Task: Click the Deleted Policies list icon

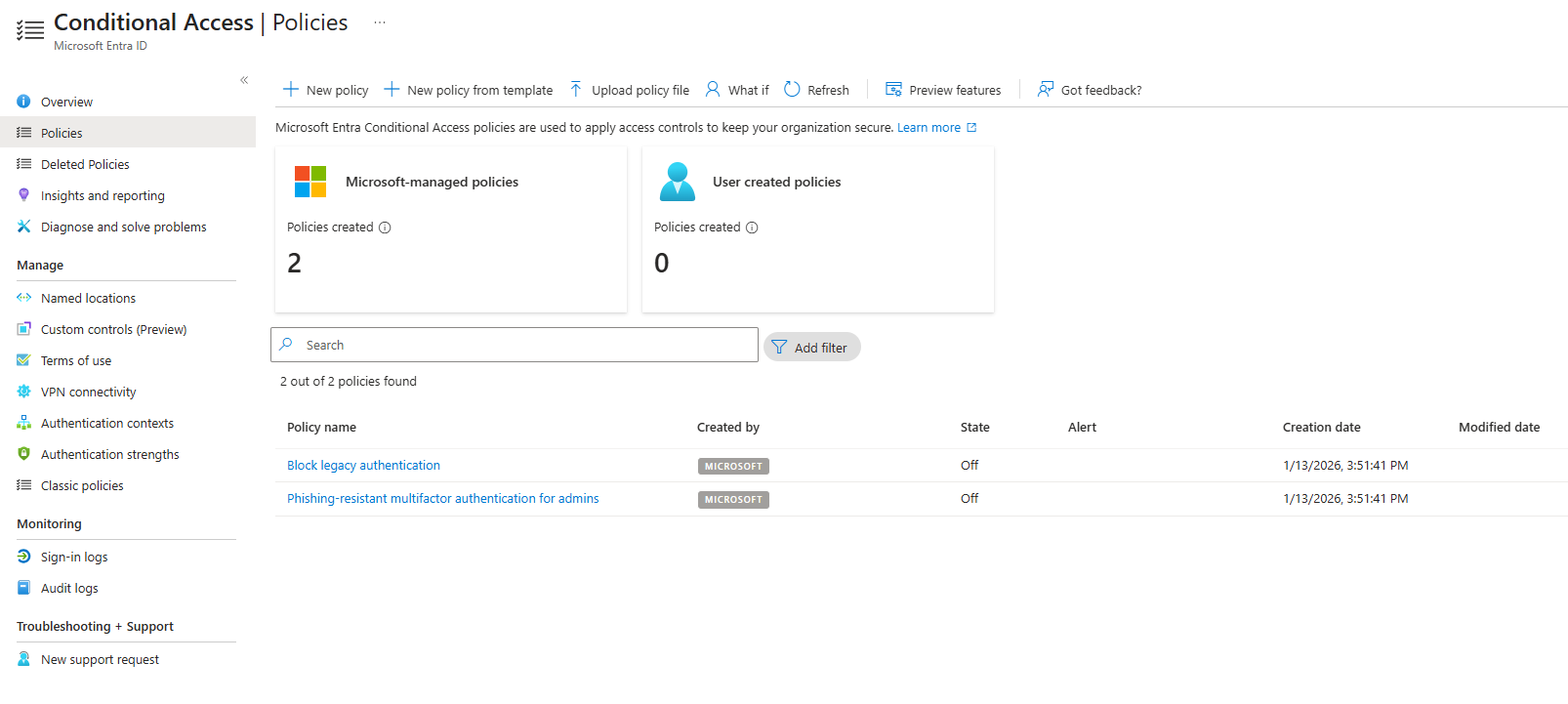Action: 23,164
